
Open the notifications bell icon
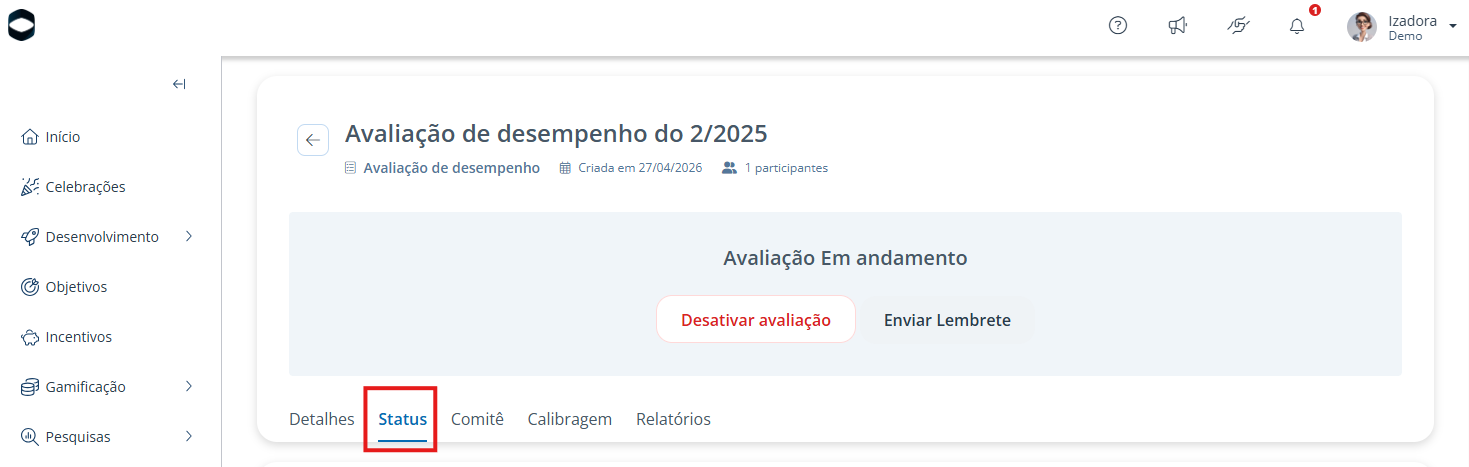coord(1297,26)
